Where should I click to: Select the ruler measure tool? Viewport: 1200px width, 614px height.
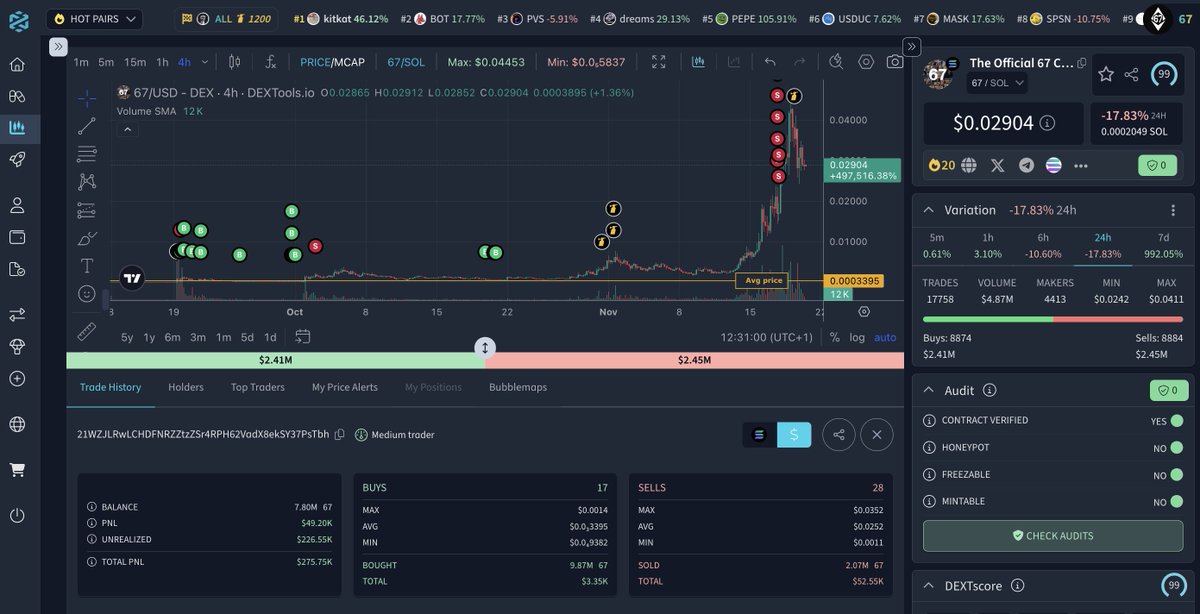[87, 331]
